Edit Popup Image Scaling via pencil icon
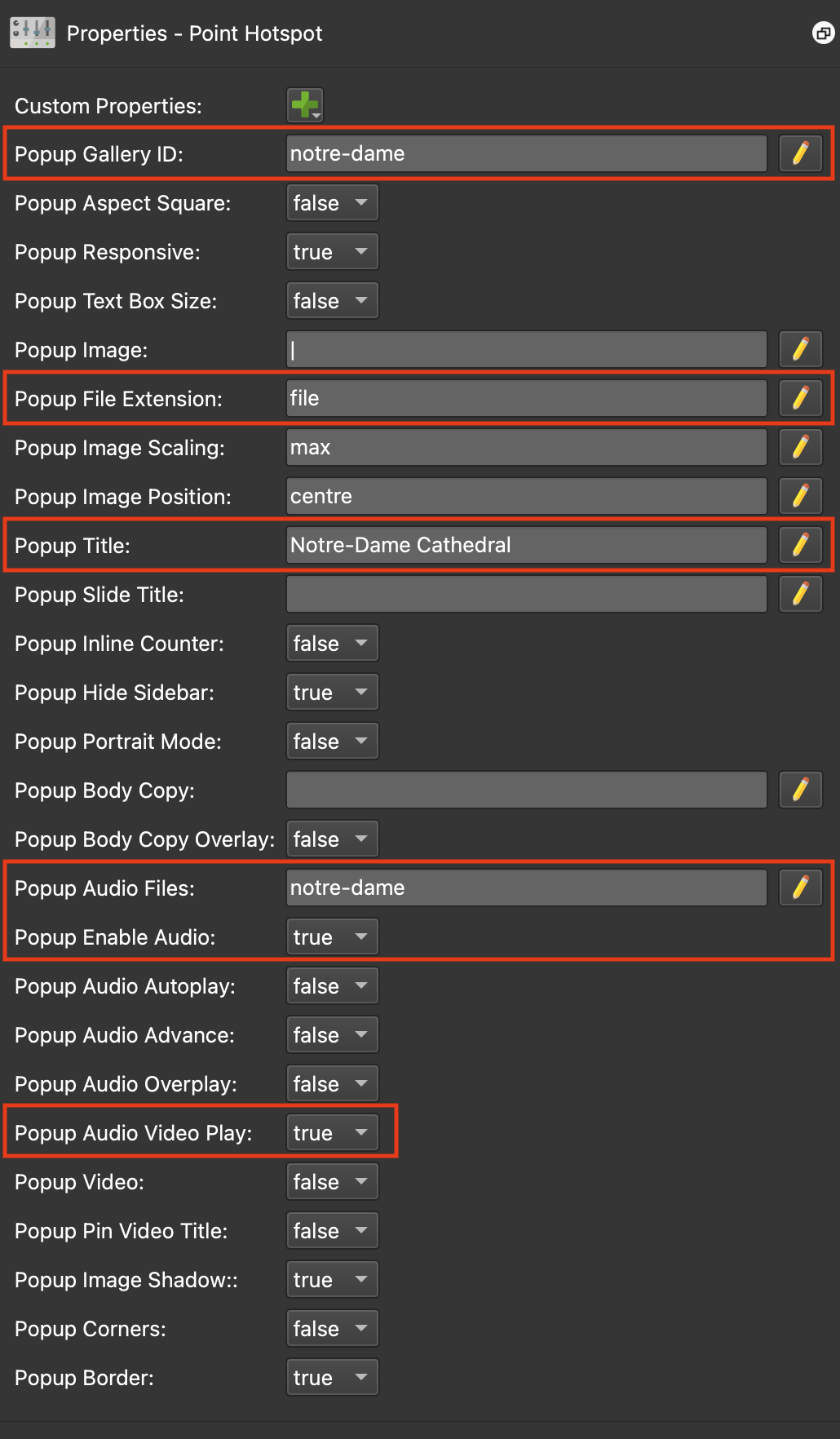Viewport: 840px width, 1439px height. tap(800, 447)
